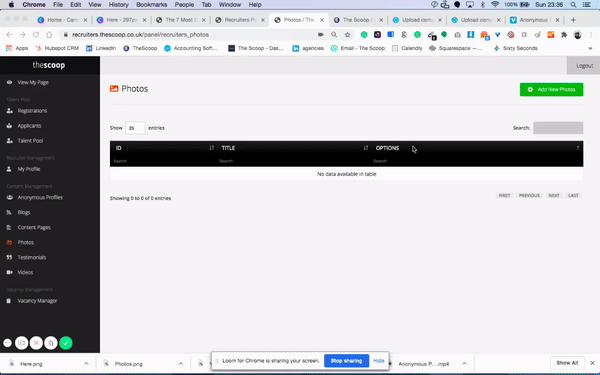The image size is (600, 375).
Task: Click the table Search input field
Action: [x=558, y=128]
